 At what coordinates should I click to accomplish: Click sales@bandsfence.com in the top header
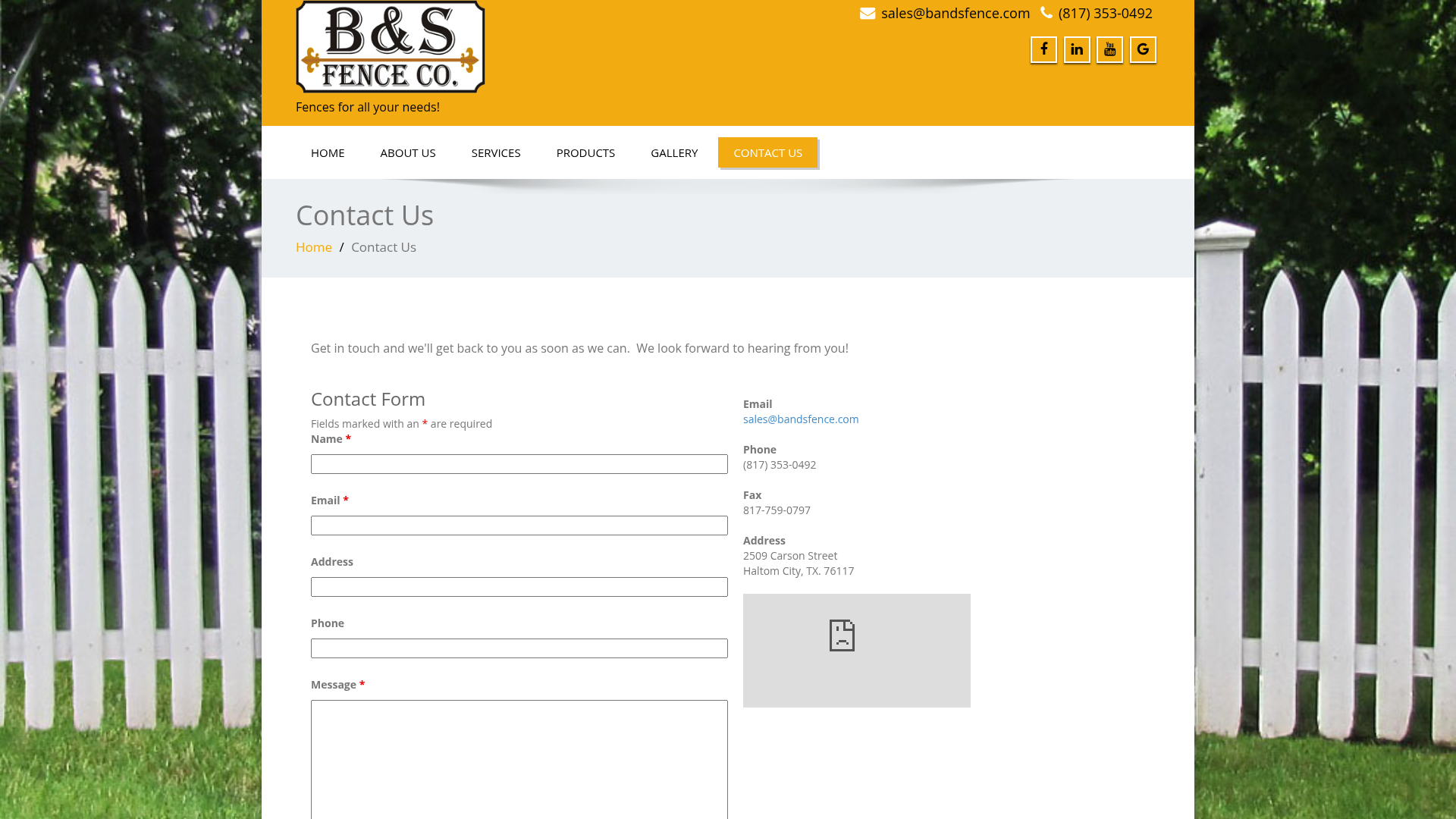click(954, 13)
